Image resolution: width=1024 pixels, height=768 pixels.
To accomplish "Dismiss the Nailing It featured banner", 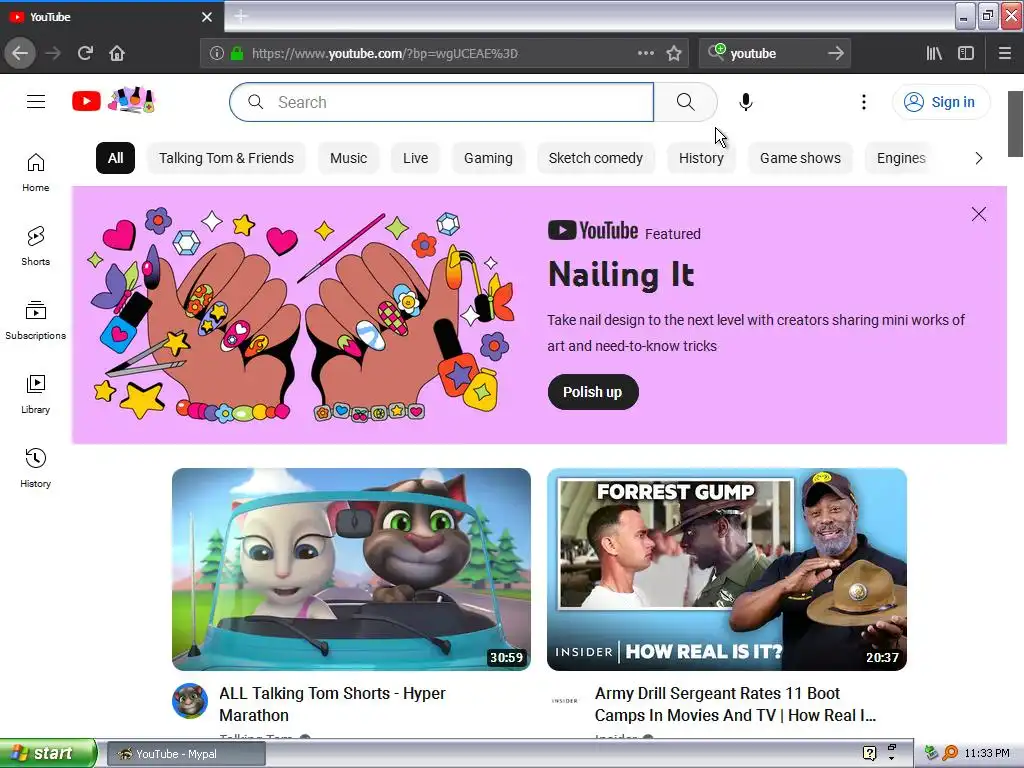I will [978, 214].
